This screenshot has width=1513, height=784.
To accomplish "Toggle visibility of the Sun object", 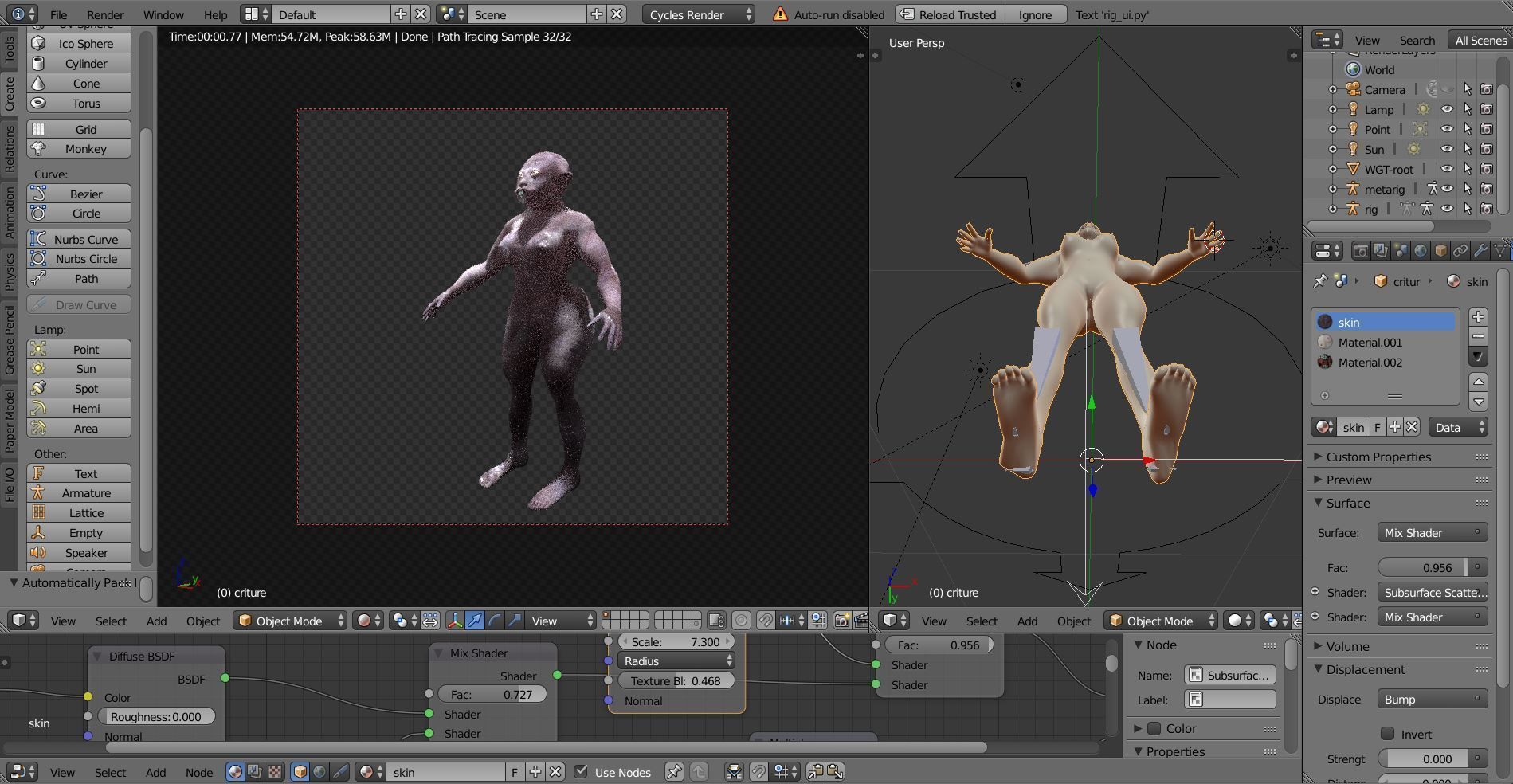I will [x=1448, y=149].
